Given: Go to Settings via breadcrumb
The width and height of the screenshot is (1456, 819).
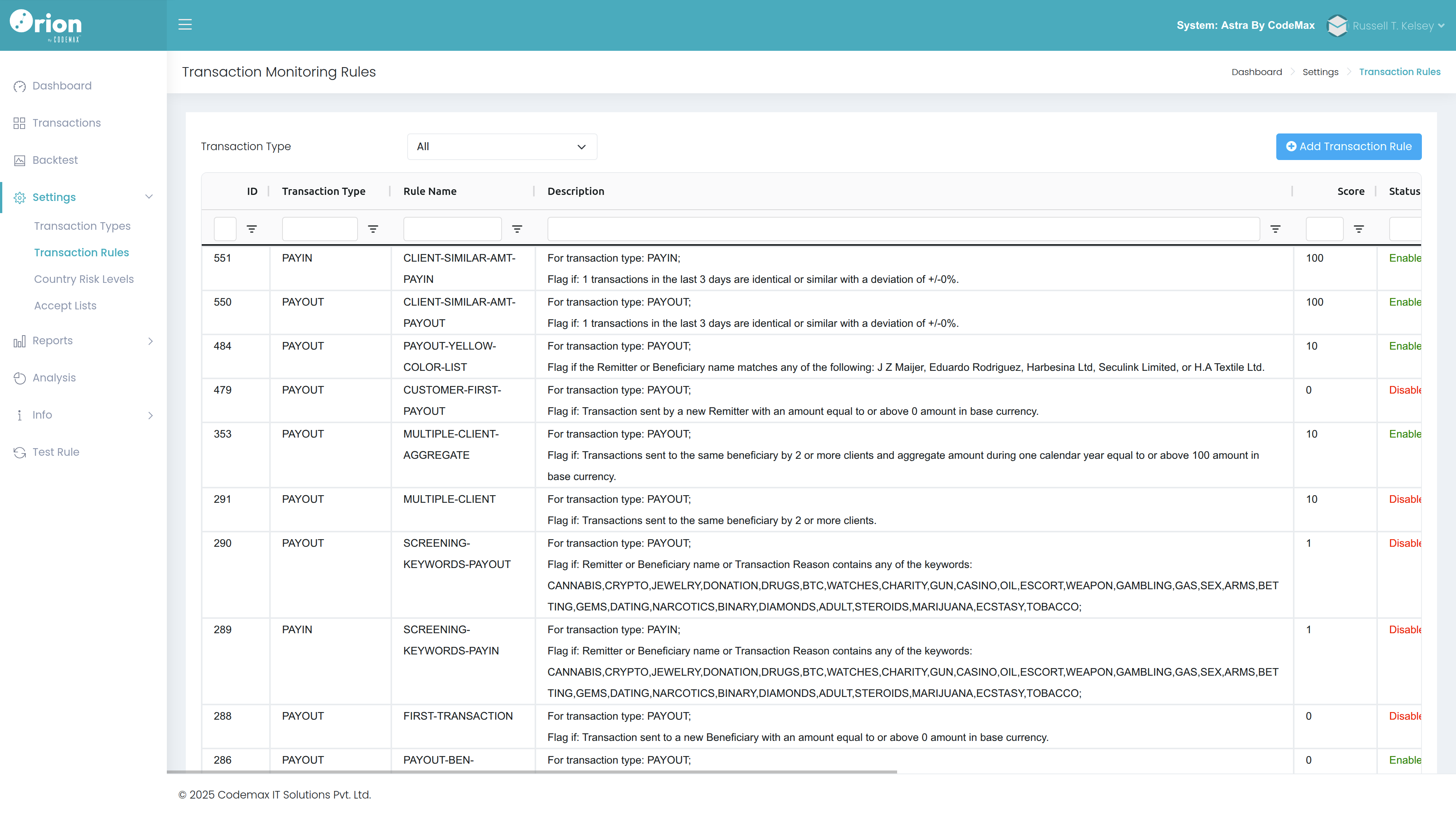Looking at the screenshot, I should pyautogui.click(x=1320, y=72).
